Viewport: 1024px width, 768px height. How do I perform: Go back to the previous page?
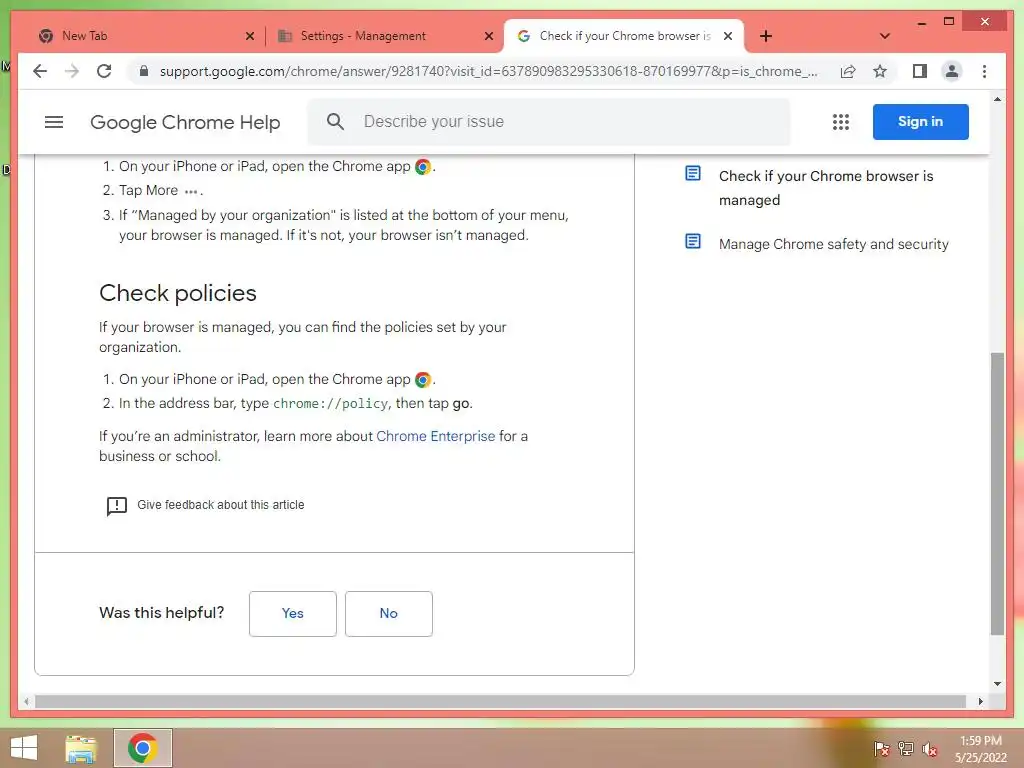click(x=40, y=71)
